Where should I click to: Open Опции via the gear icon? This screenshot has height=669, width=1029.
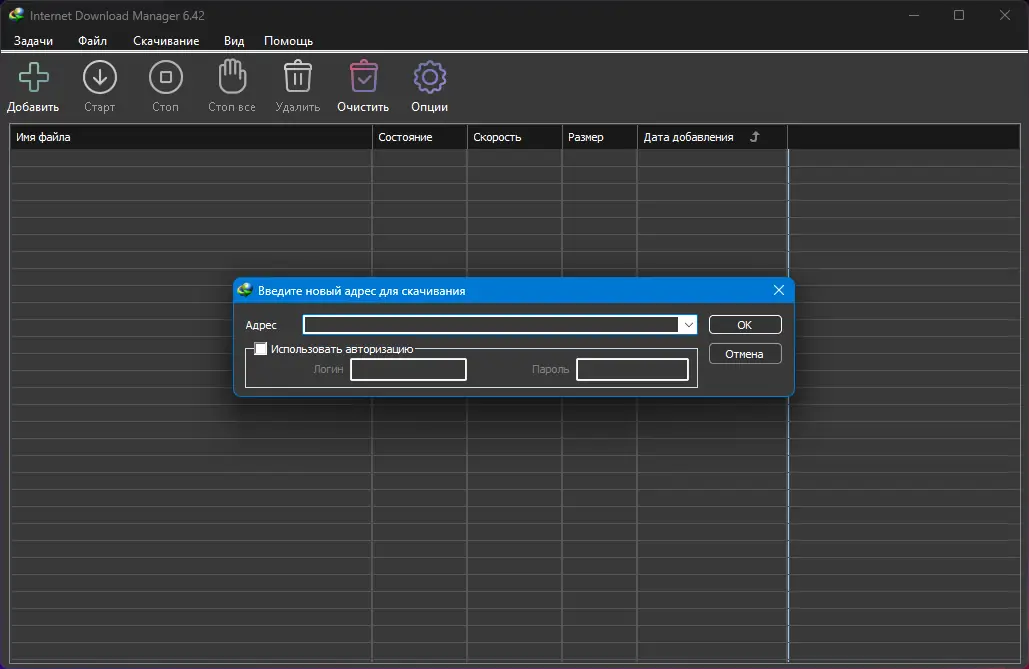coord(430,77)
